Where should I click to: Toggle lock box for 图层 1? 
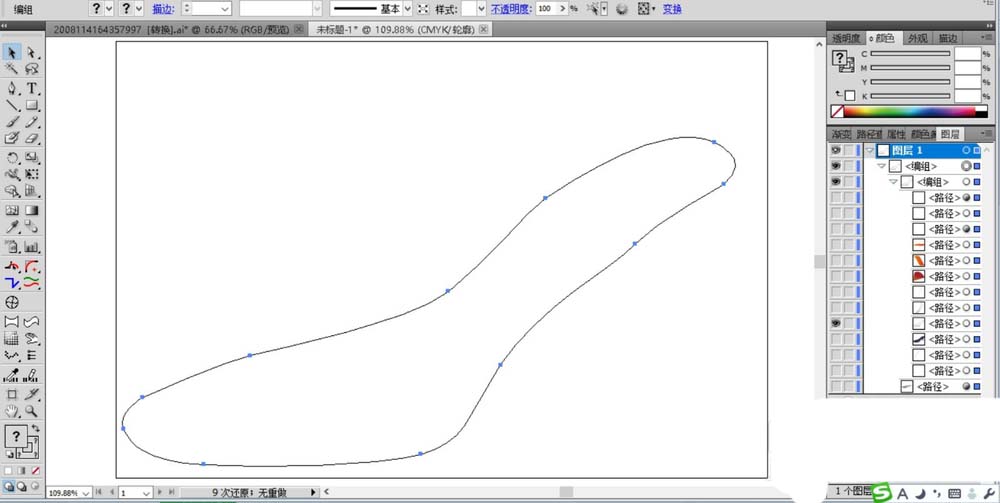pos(848,150)
